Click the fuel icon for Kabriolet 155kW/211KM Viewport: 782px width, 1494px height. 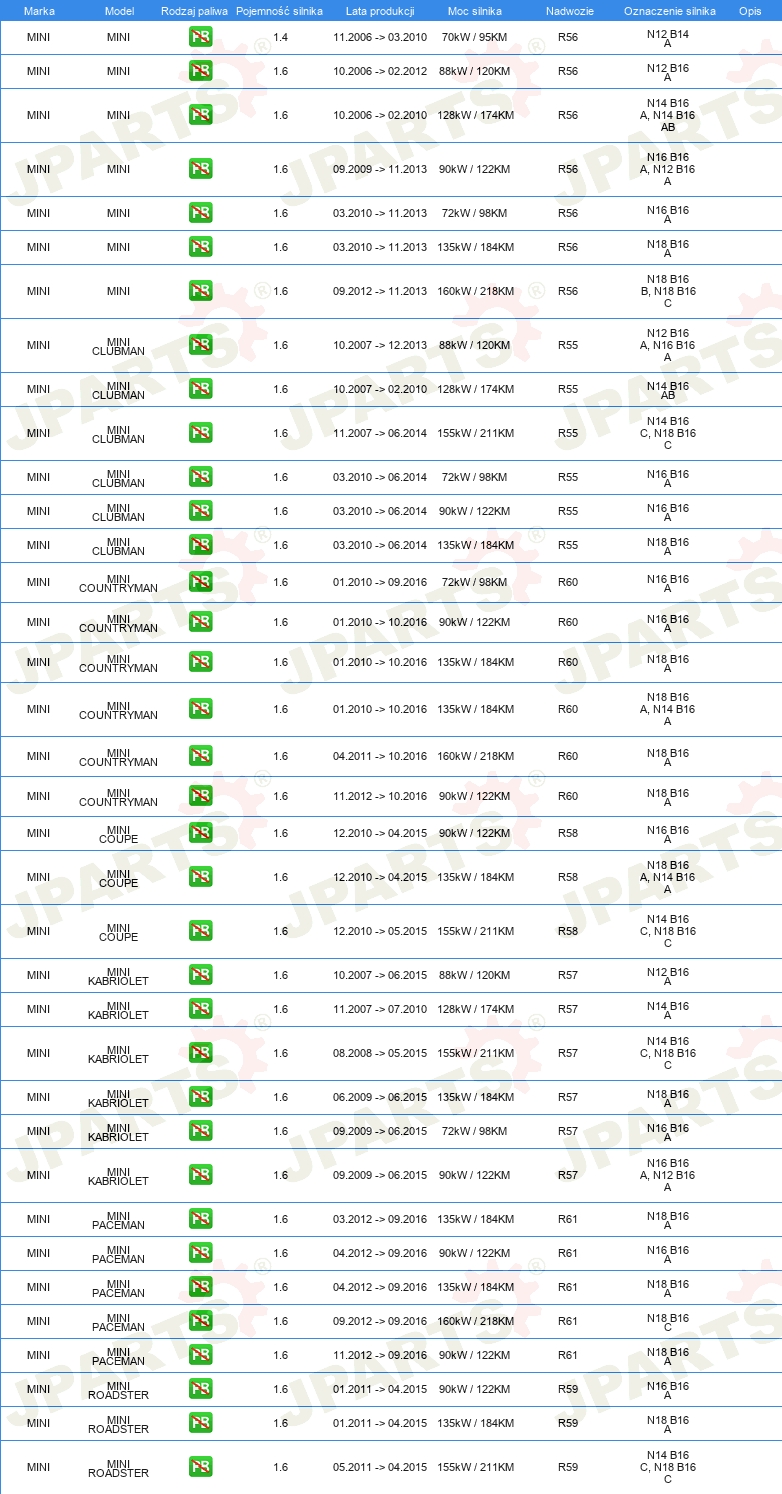click(200, 1053)
